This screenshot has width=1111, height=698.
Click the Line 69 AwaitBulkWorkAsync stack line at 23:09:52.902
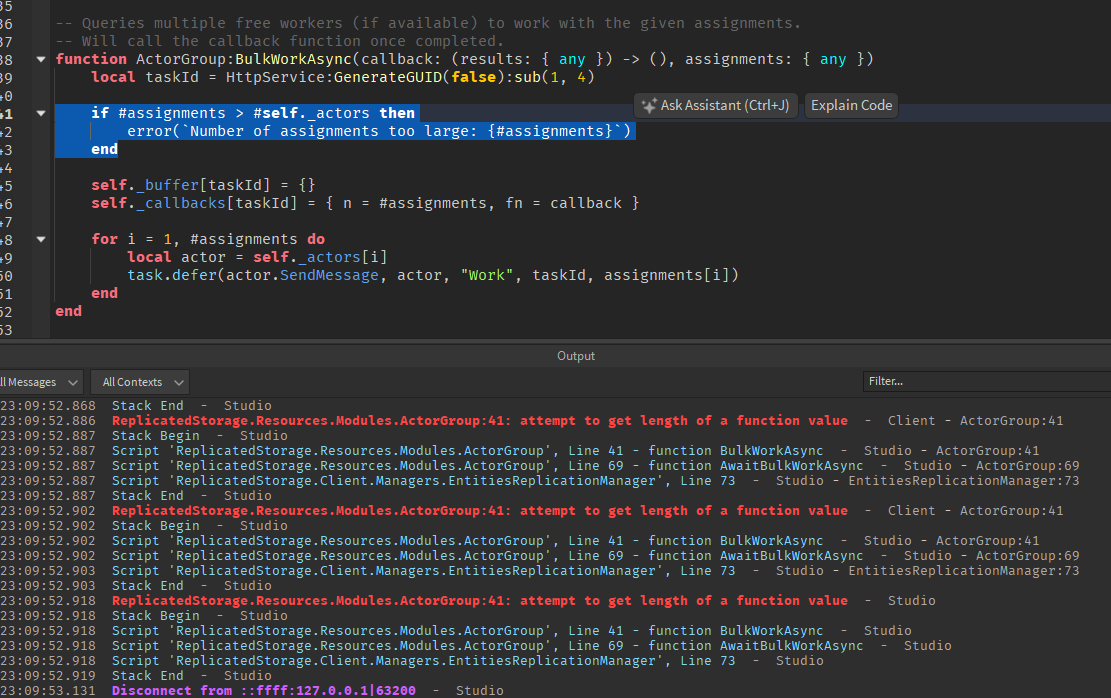click(487, 556)
